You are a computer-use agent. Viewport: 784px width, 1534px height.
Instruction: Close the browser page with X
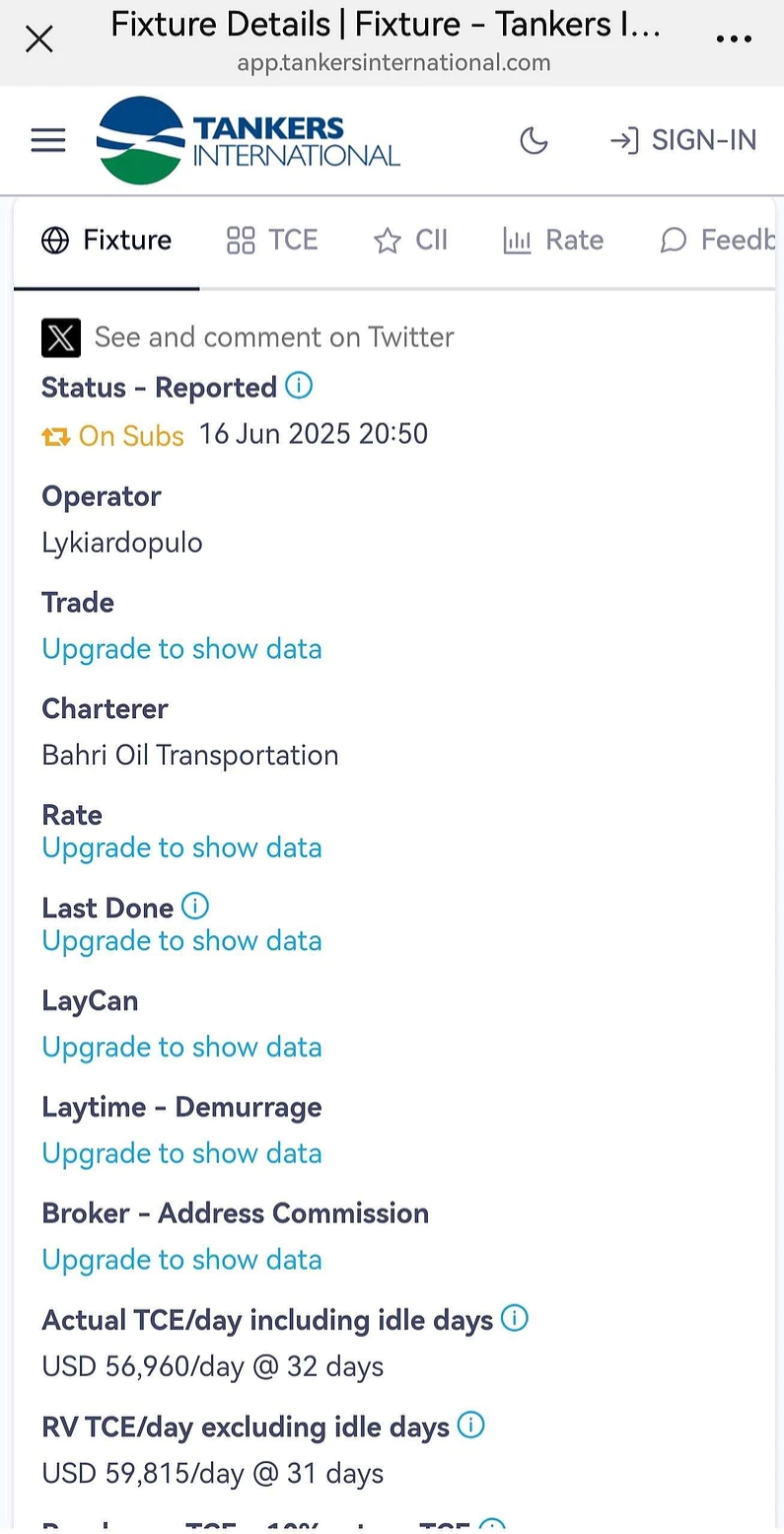coord(39,39)
